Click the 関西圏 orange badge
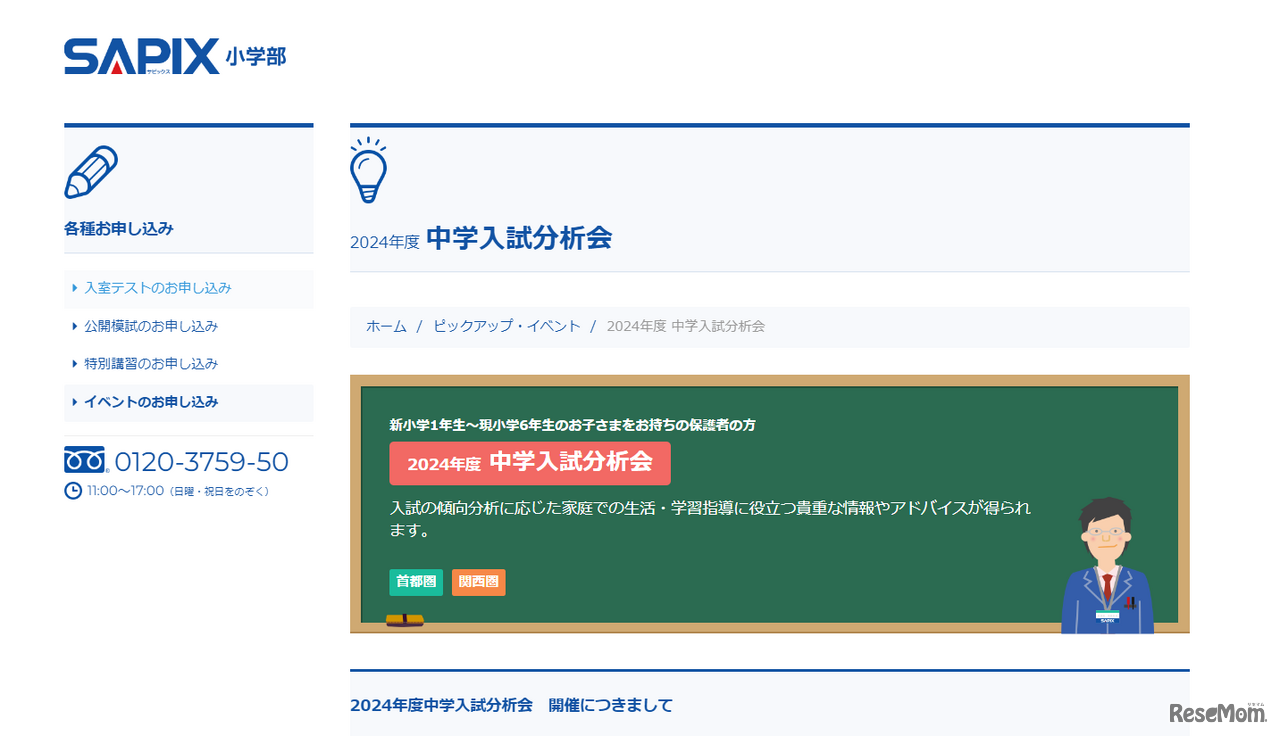The height and width of the screenshot is (736, 1280). point(478,582)
